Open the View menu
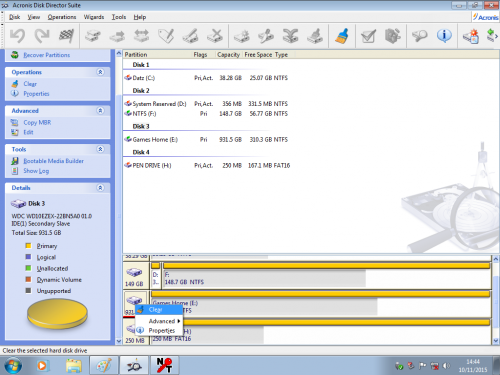Viewport: 500px width, 375px height. [34, 17]
